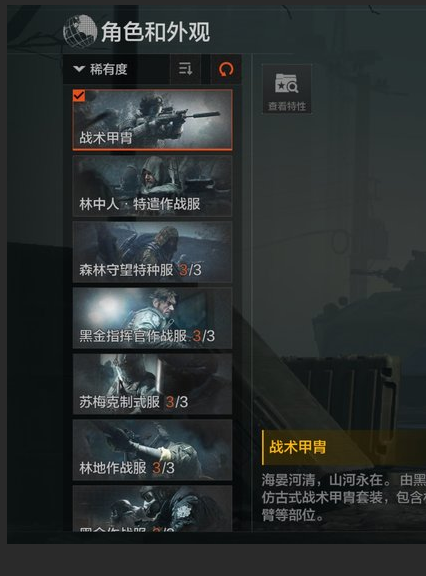
Task: Click the orange refresh reset icon
Action: [226, 69]
